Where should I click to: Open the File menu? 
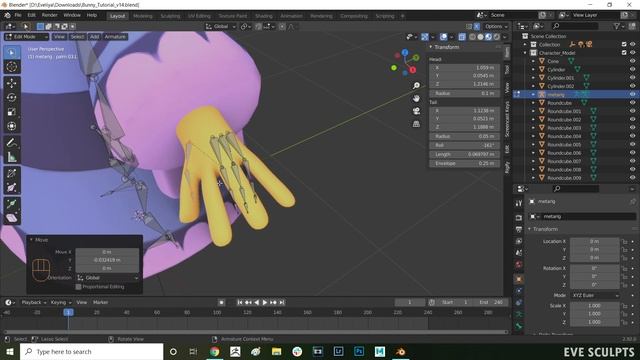(18, 15)
